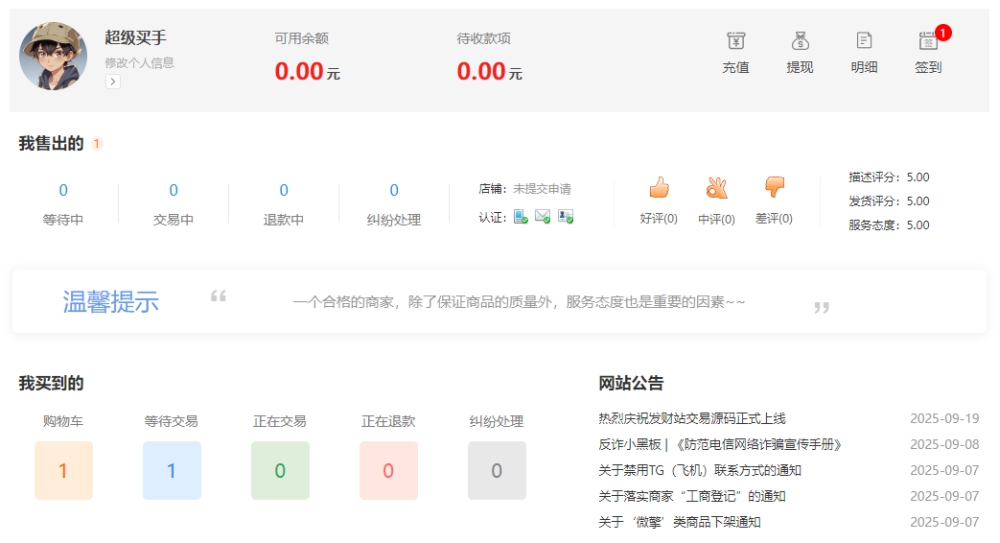1000x543 pixels.
Task: Click the 未提交申请 shop status
Action: pyautogui.click(x=542, y=189)
